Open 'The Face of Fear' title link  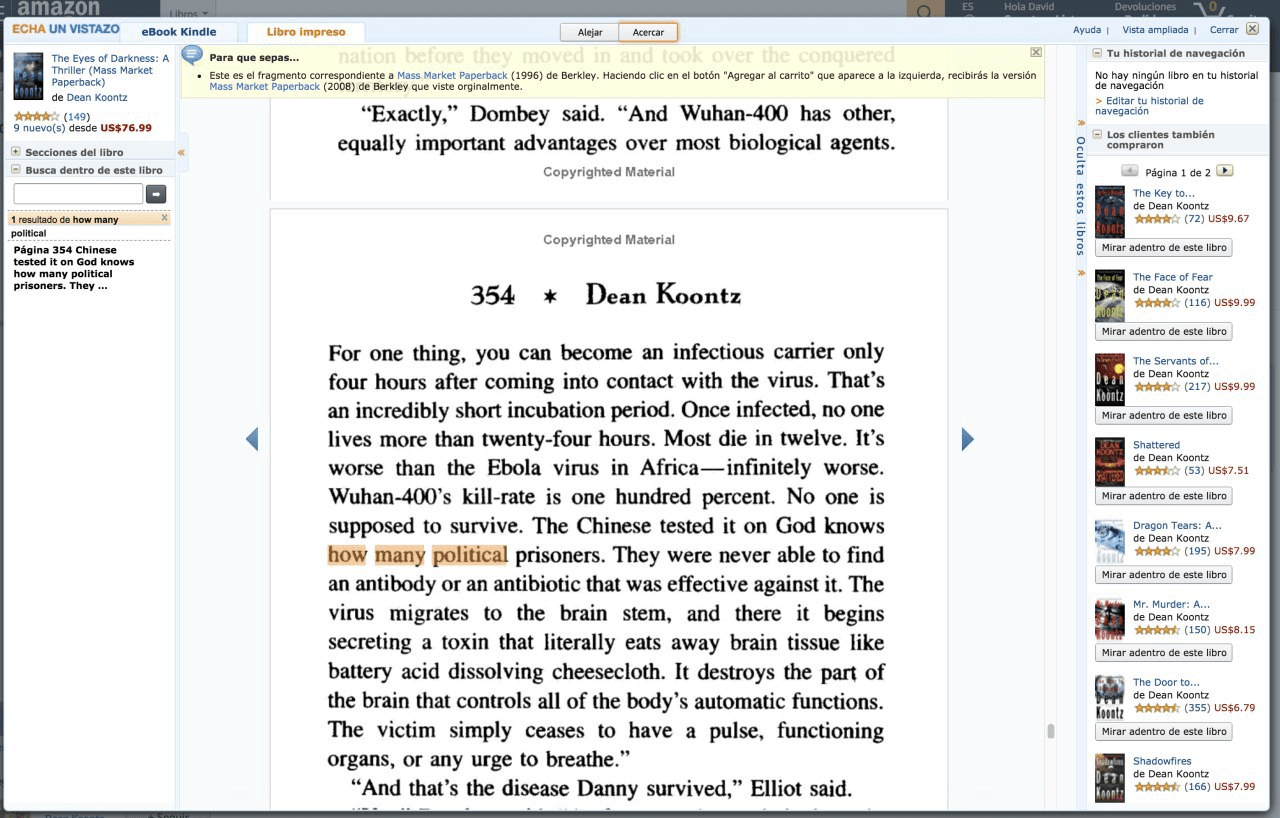(x=1172, y=277)
